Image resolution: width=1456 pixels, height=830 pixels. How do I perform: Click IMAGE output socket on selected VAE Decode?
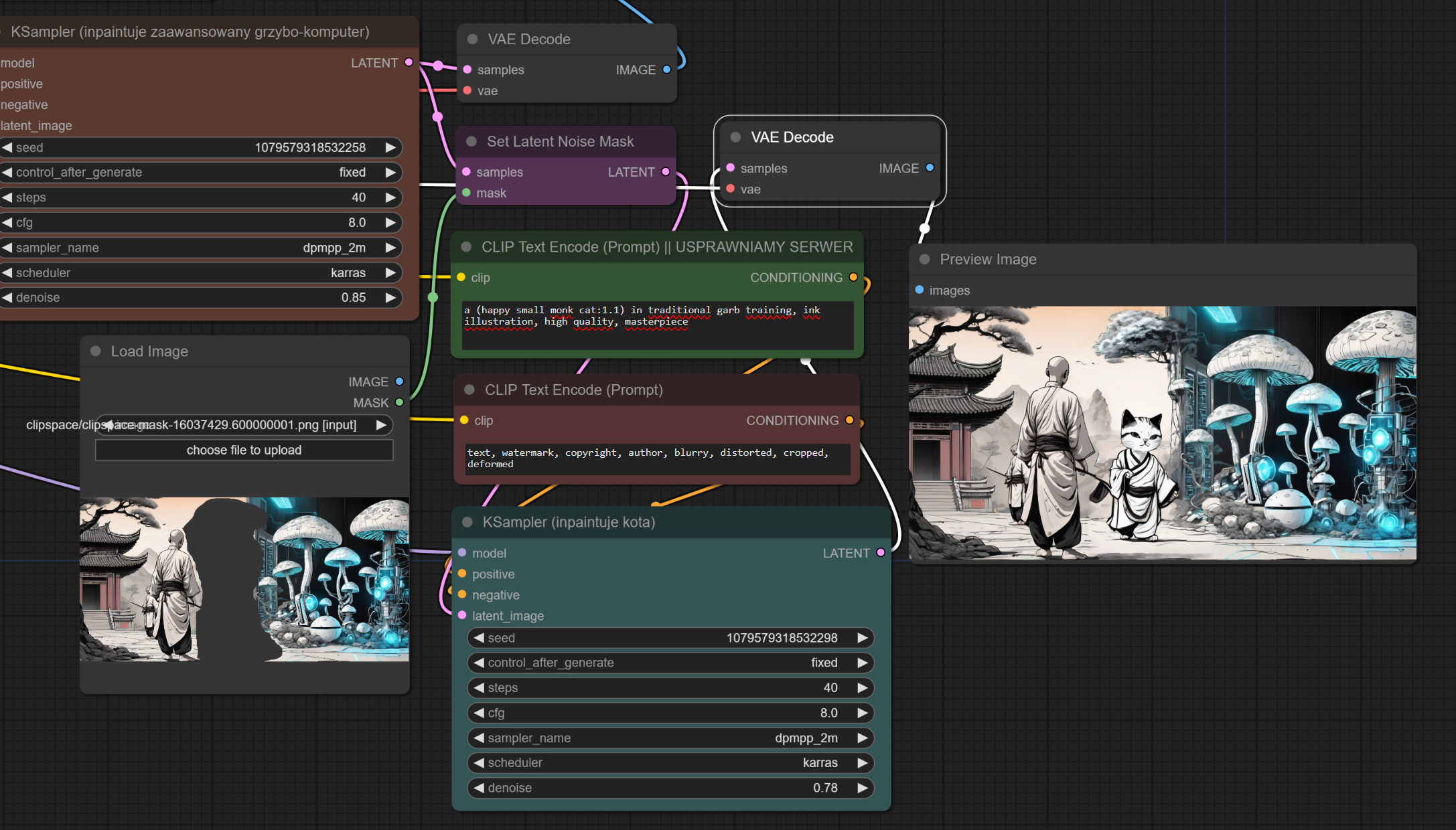pos(930,168)
